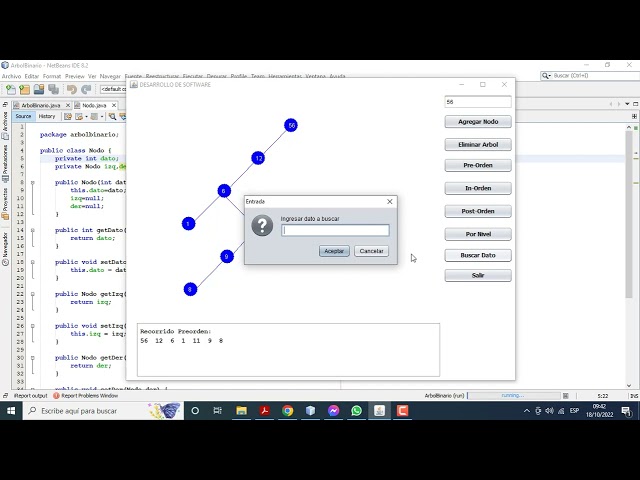Viewport: 640px width, 480px height.
Task: Click the running progress bar in status bar
Action: (514, 396)
